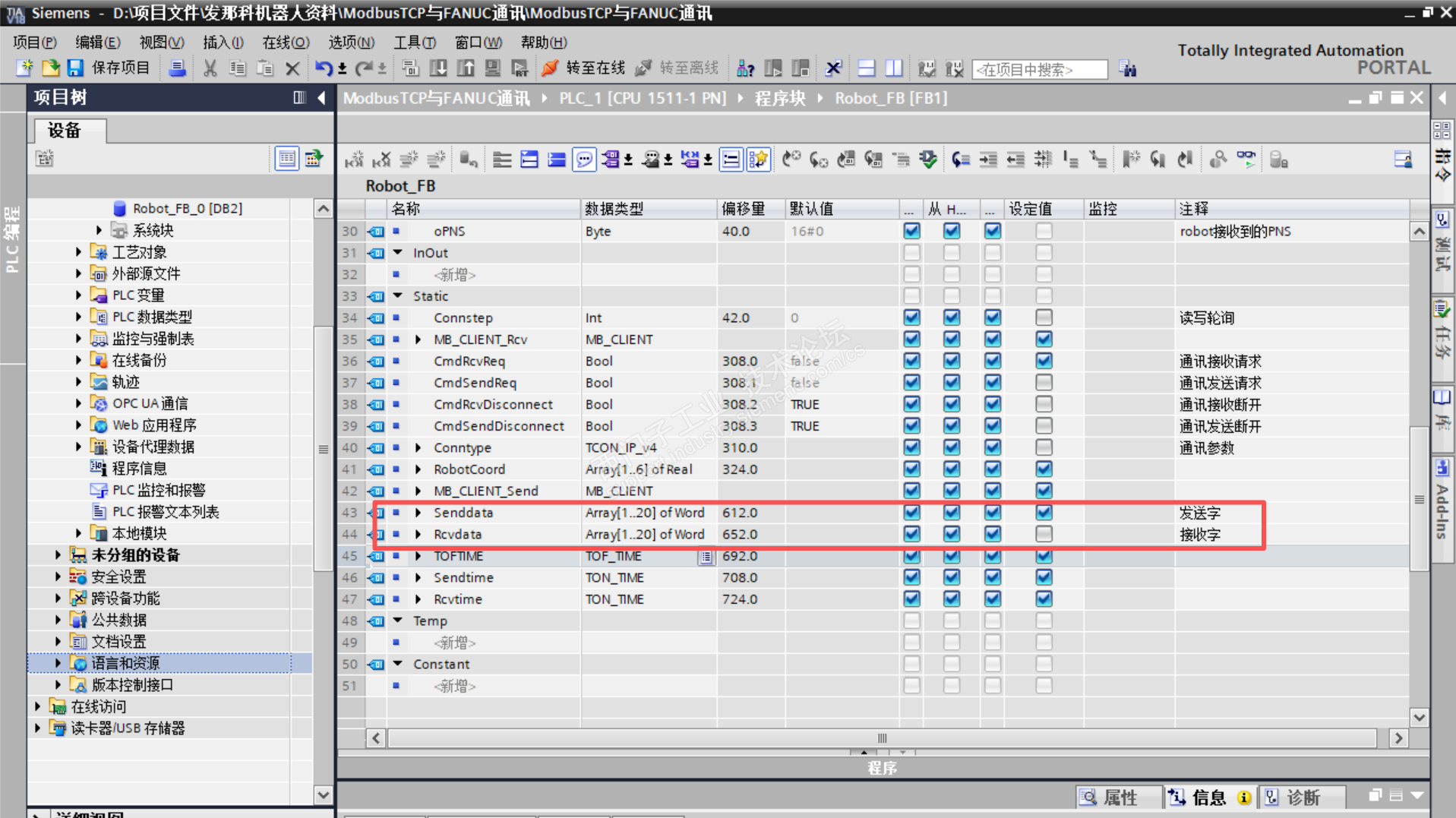
Task: Expand the Rcvdata array variable
Action: (418, 534)
